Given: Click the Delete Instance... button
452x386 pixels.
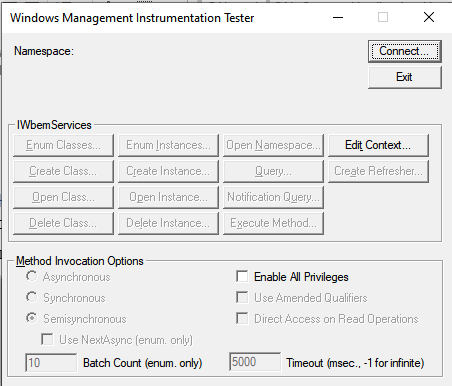Looking at the screenshot, I should click(x=168, y=223).
